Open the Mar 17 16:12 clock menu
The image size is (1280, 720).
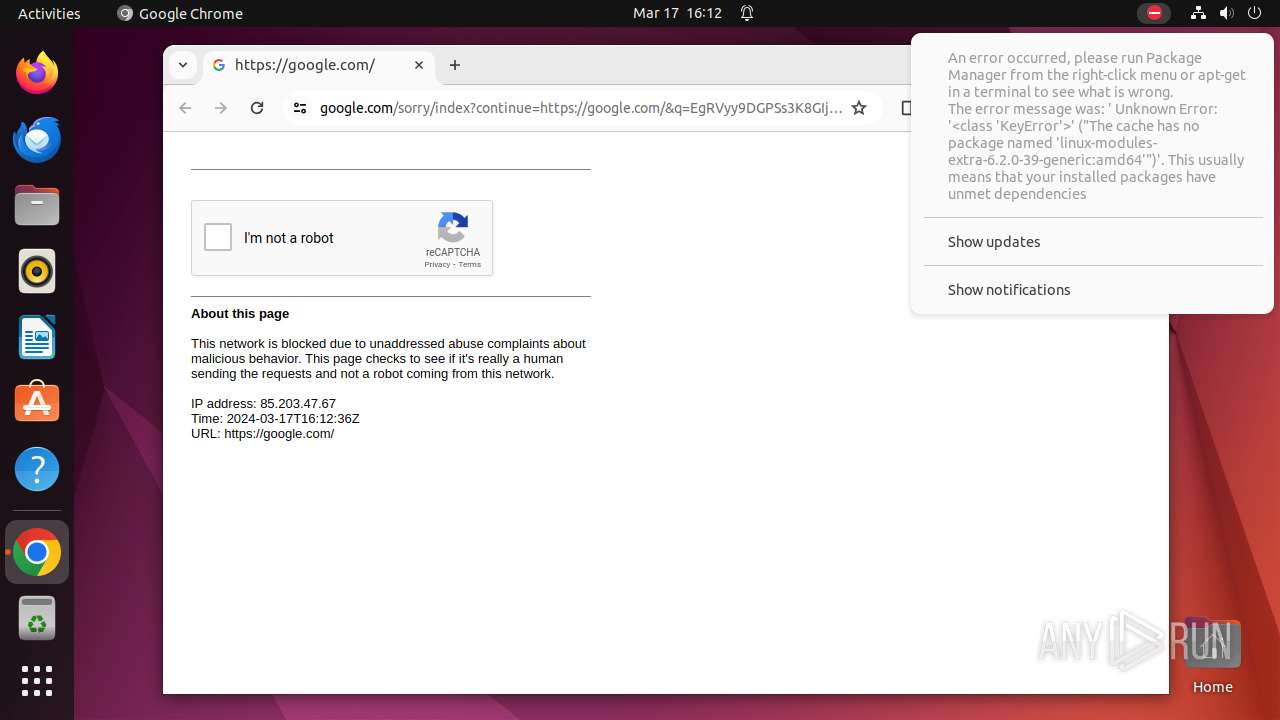[677, 13]
